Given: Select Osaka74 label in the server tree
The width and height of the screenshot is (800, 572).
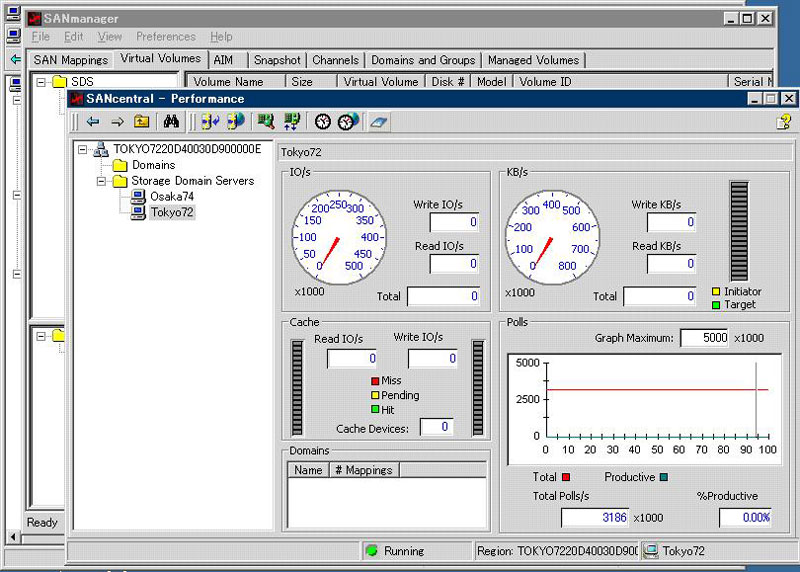Looking at the screenshot, I should click(172, 196).
